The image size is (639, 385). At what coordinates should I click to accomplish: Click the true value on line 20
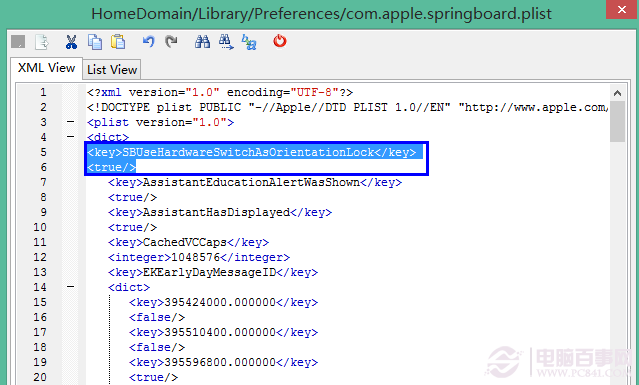[153, 377]
